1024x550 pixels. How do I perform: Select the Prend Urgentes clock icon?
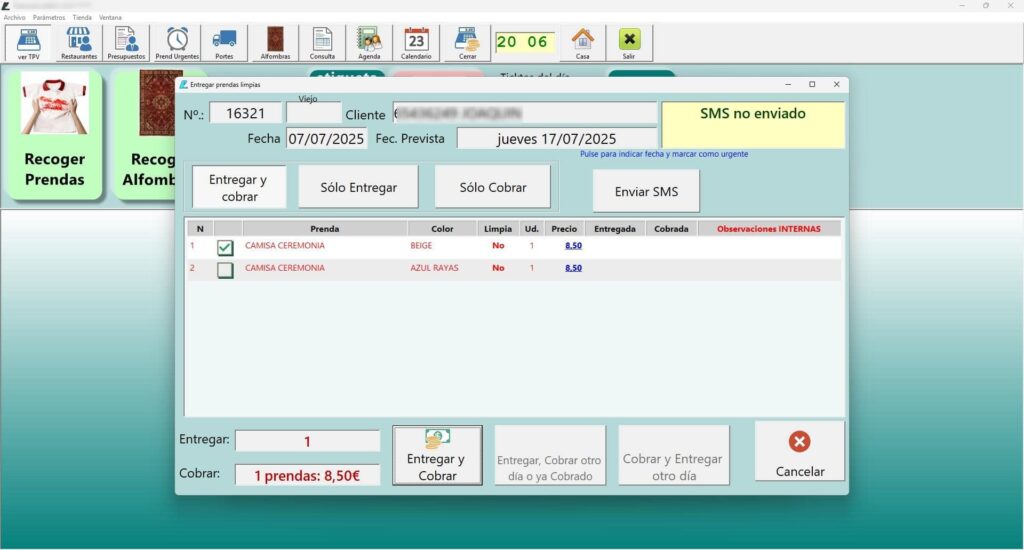point(177,43)
